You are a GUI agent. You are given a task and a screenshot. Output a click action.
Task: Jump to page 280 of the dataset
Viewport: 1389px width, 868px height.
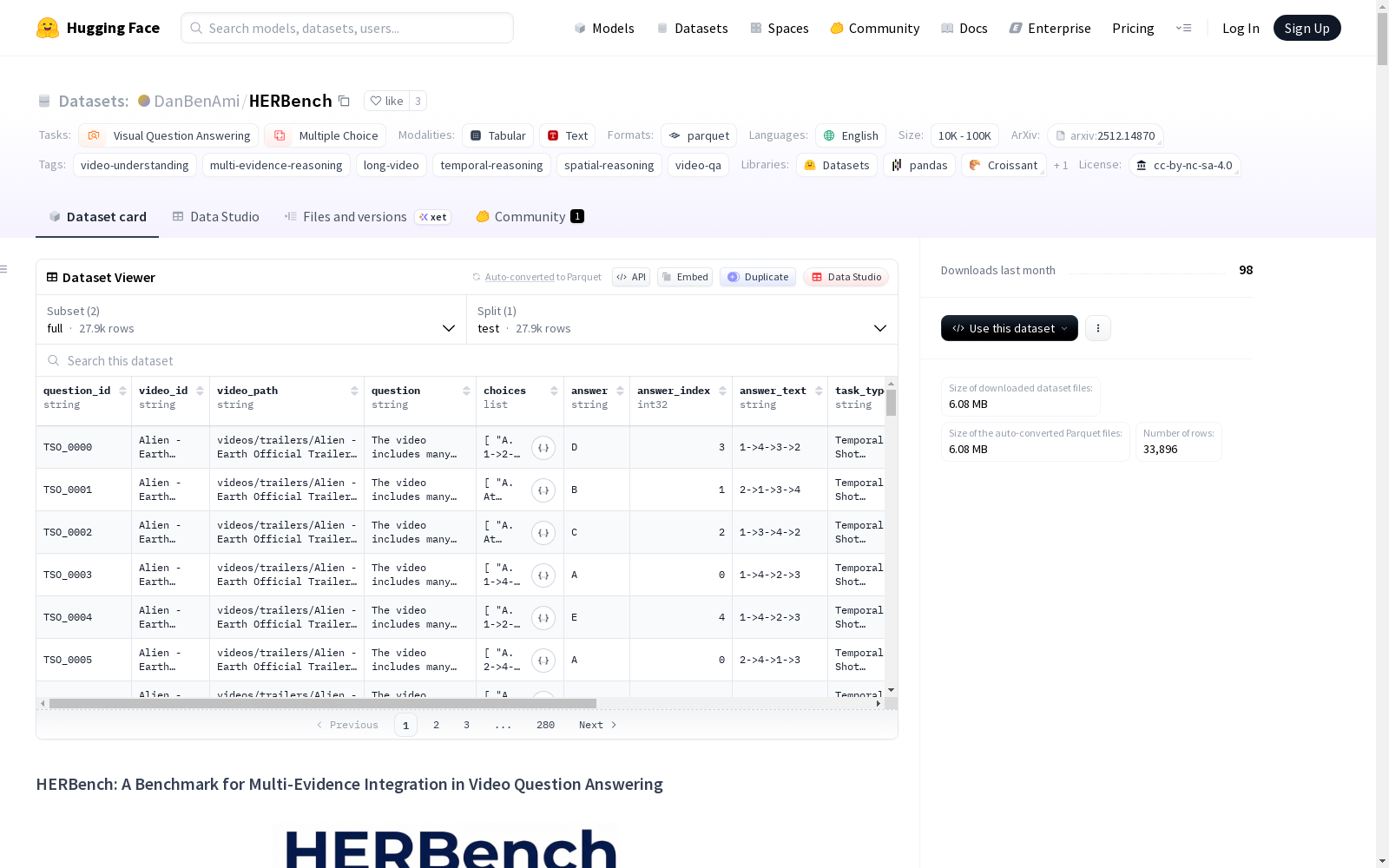(545, 725)
